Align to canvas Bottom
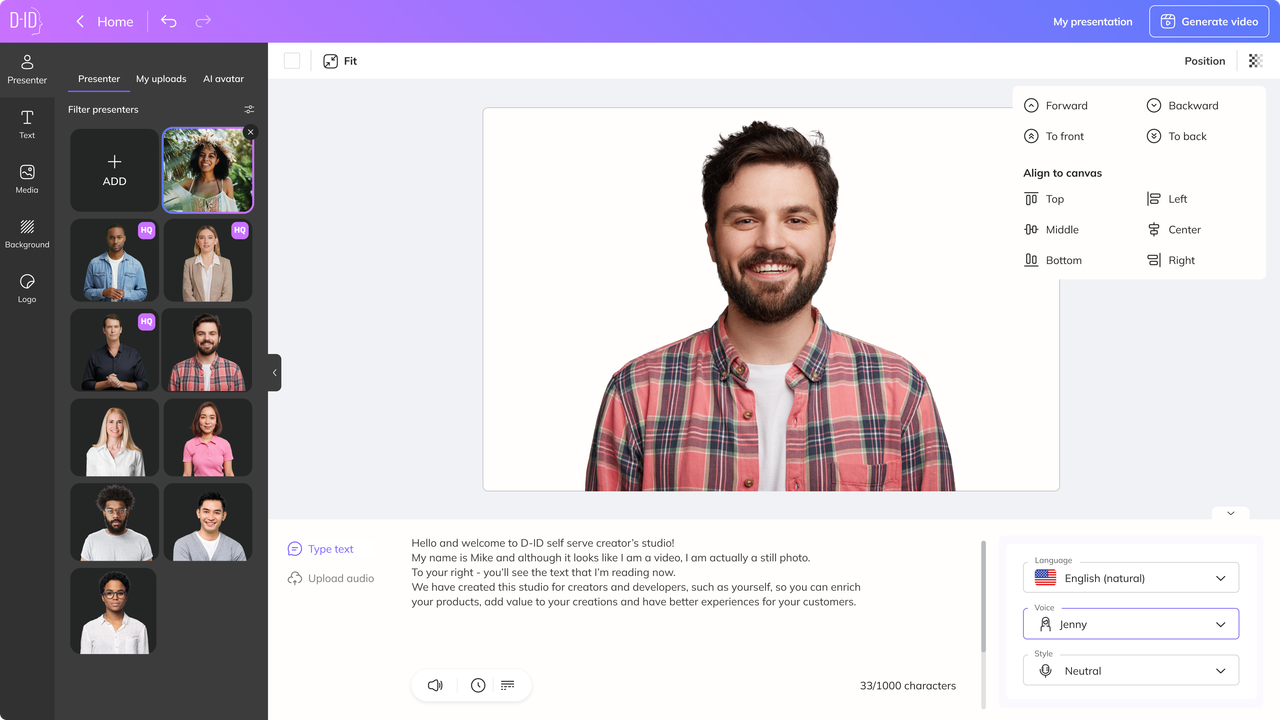Screen dimensions: 1280x720 pyautogui.click(x=1053, y=260)
